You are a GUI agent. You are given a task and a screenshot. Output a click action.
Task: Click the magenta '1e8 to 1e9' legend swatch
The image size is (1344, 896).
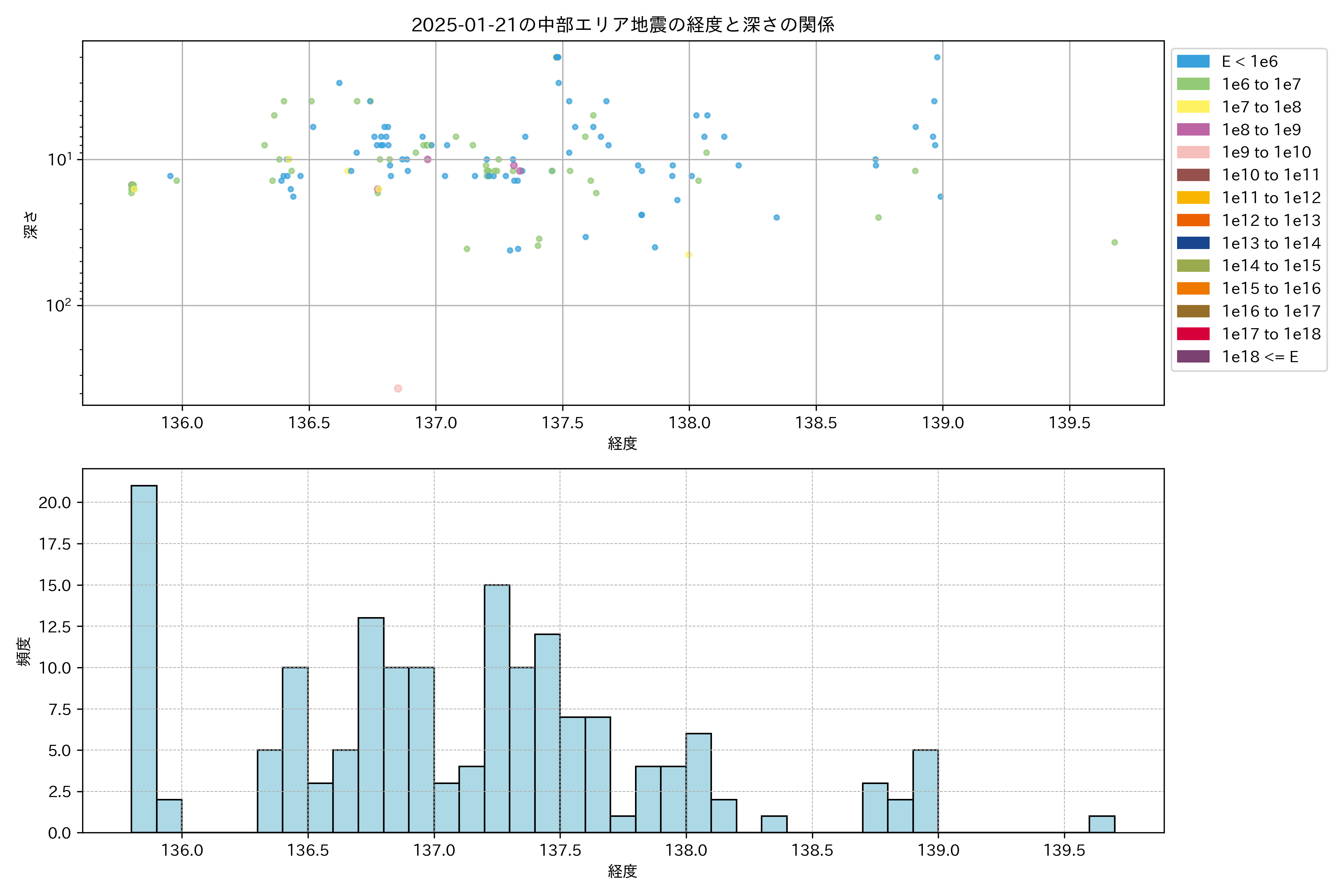click(1192, 130)
